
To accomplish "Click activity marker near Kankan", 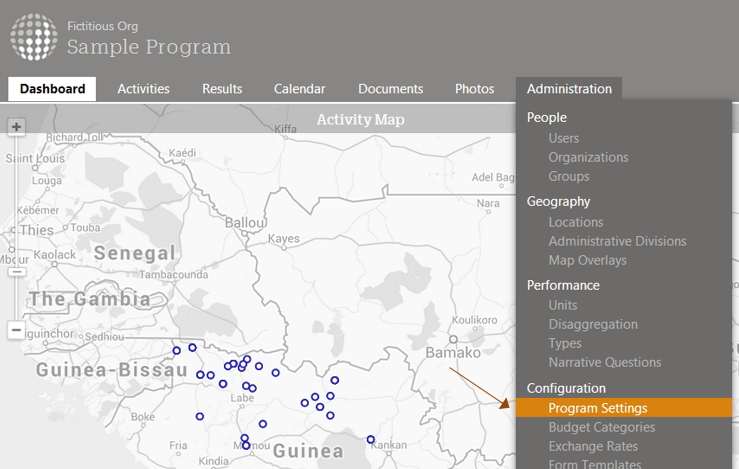I will [371, 439].
